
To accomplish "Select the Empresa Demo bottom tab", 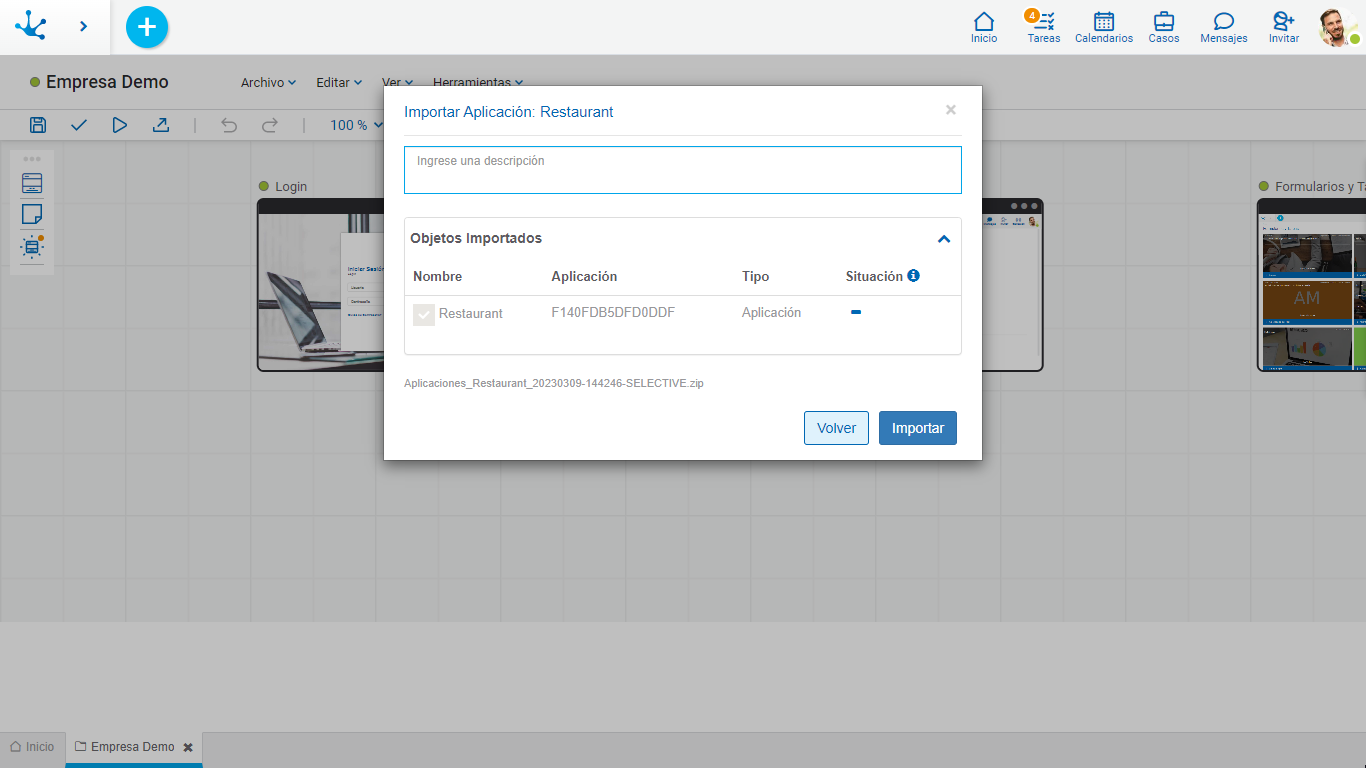I will coord(131,747).
